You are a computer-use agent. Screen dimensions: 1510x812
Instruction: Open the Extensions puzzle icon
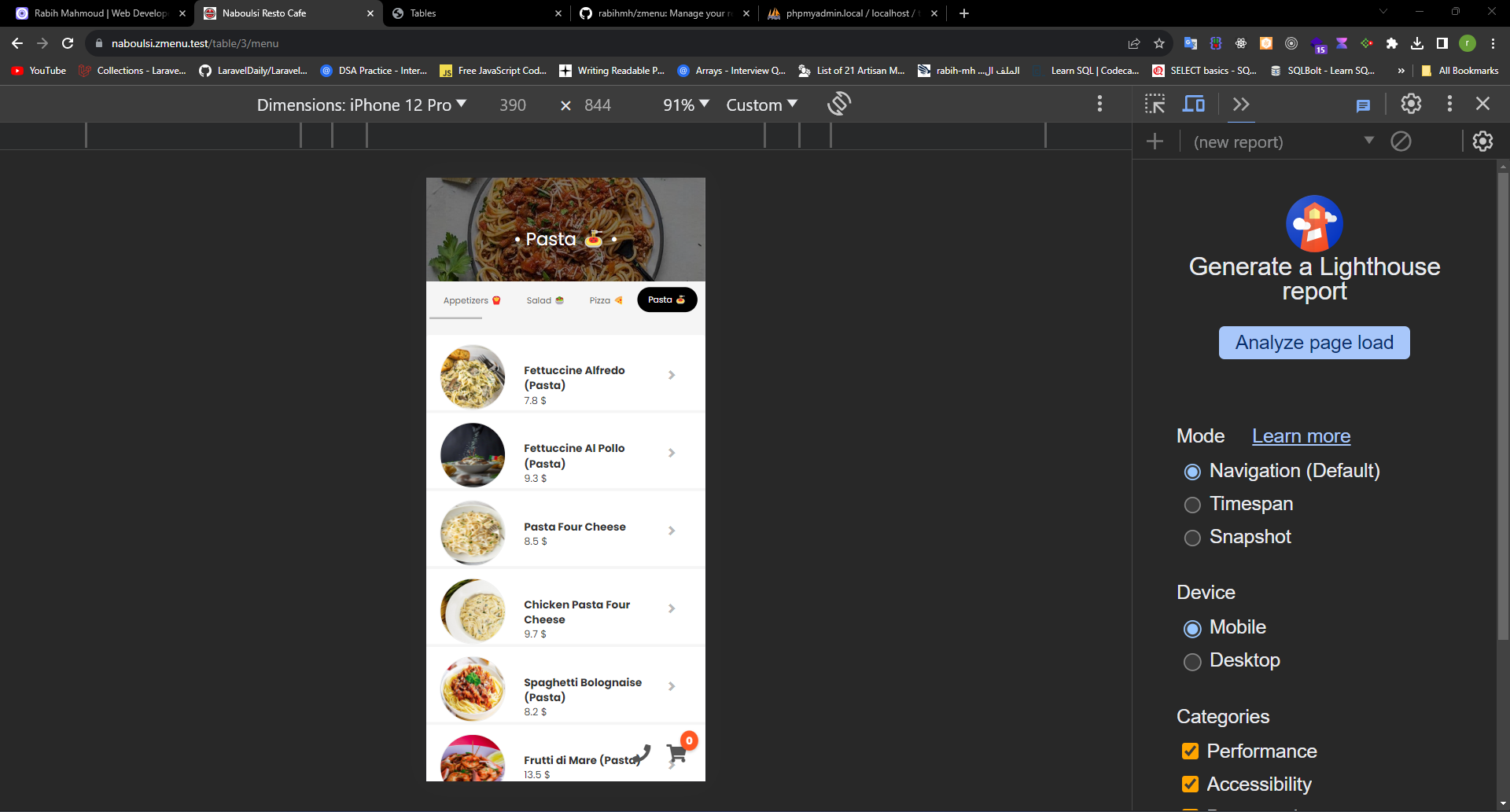coord(1392,43)
